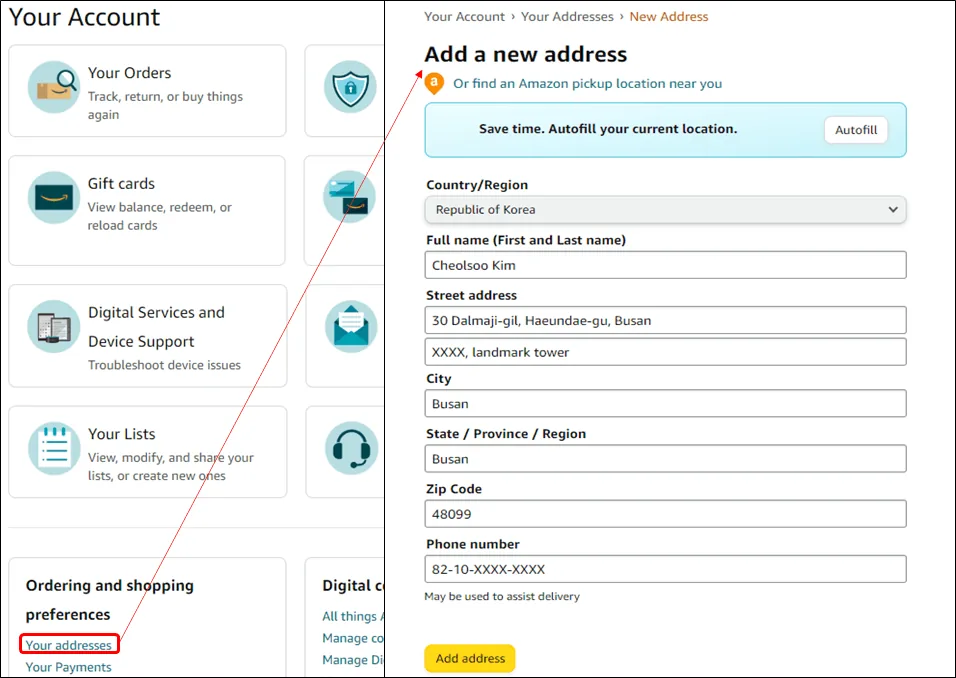This screenshot has height=678, width=956.
Task: Click 'Track, return, or buy things again' text
Action: [x=165, y=105]
